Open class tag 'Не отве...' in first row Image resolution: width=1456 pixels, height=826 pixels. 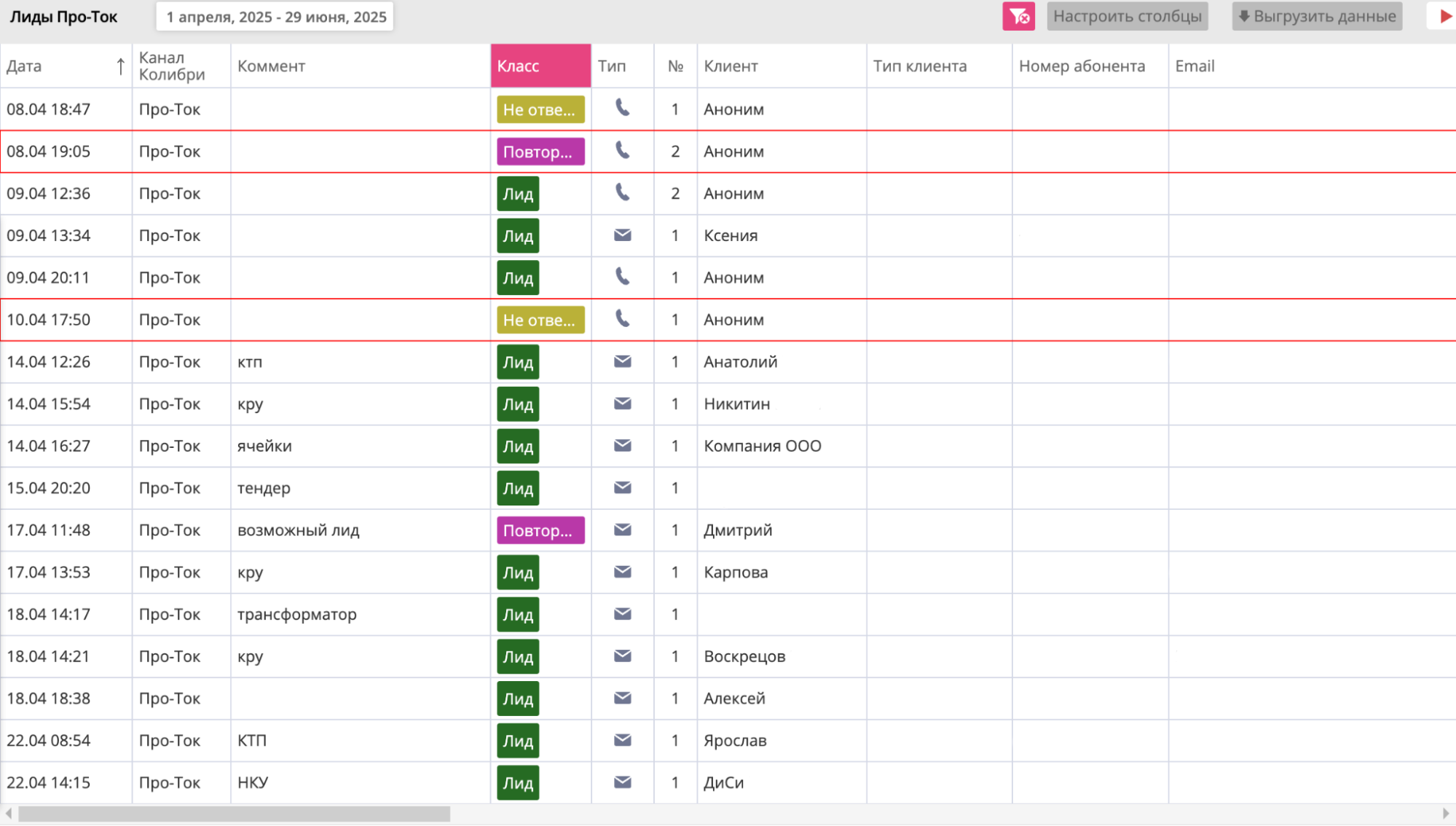tap(540, 109)
